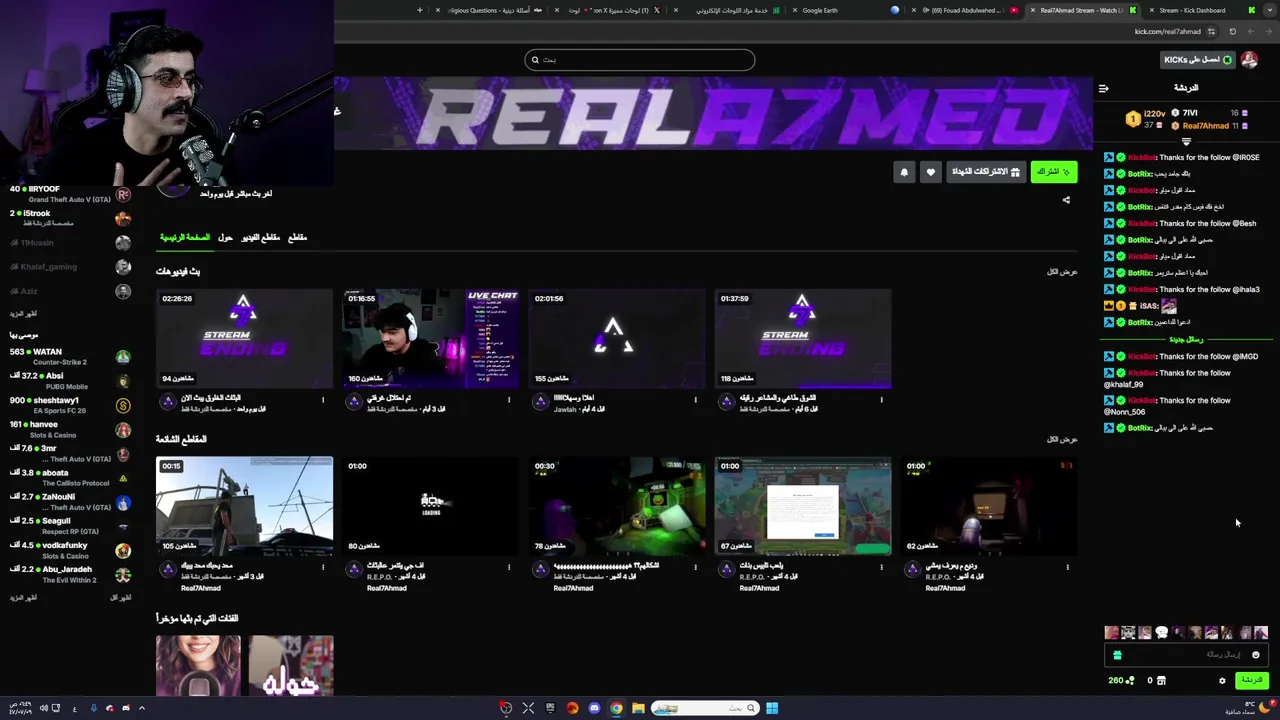The height and width of the screenshot is (720, 1280).
Task: Collapse the chat panel with arrow icon
Action: (1103, 88)
